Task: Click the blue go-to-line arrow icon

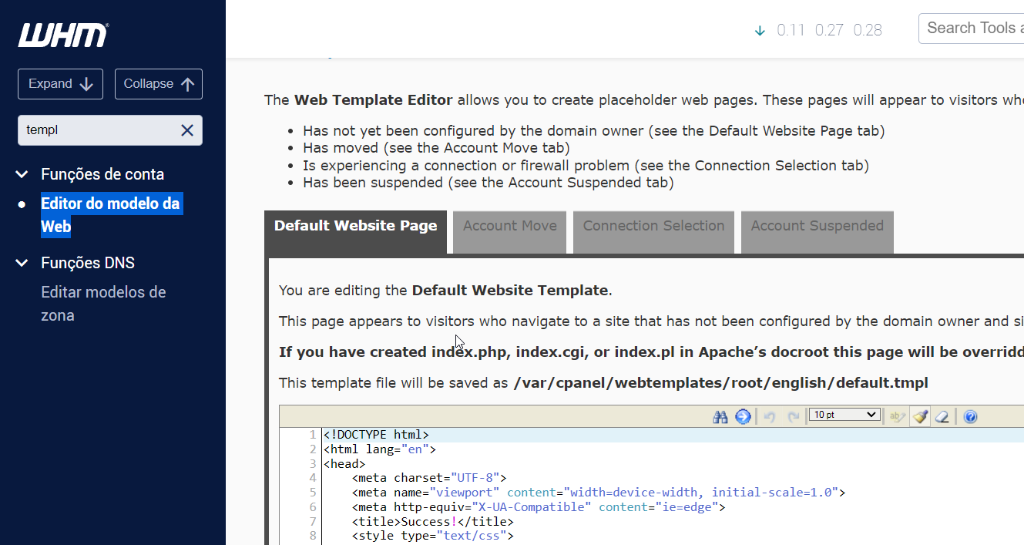Action: (x=743, y=416)
